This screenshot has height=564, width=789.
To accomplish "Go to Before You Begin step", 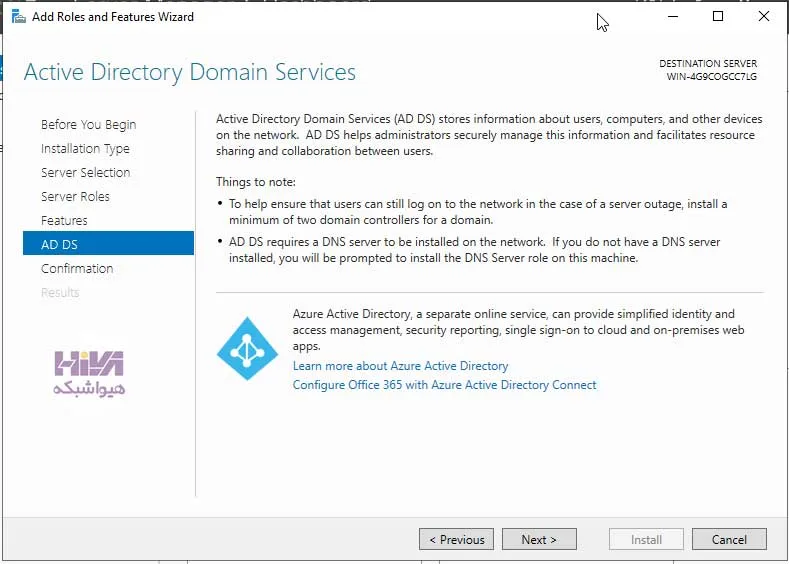I will click(x=89, y=125).
